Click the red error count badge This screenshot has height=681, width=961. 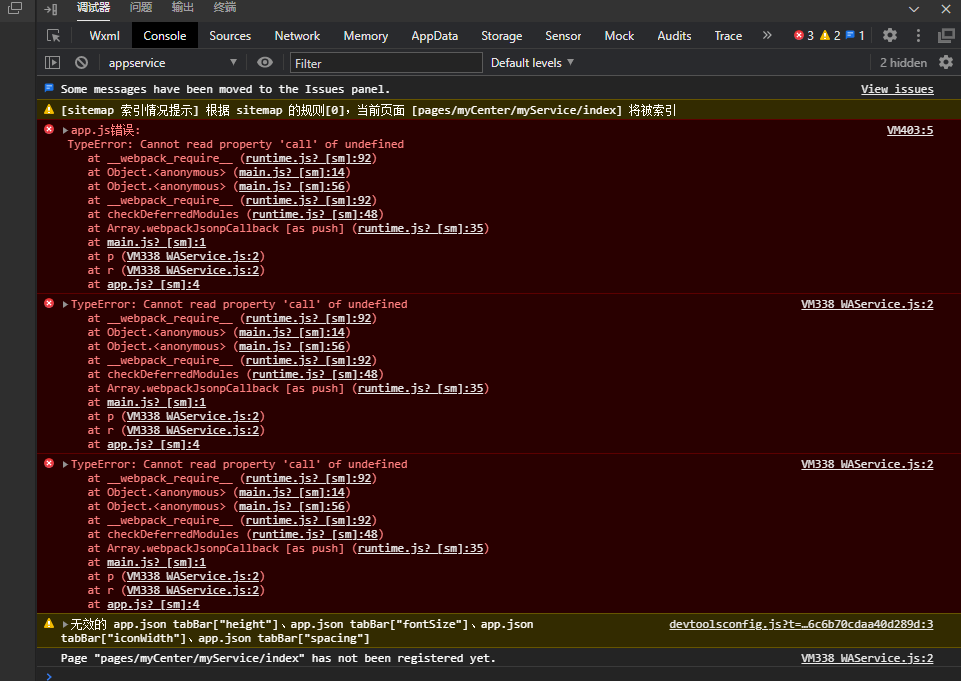(803, 36)
